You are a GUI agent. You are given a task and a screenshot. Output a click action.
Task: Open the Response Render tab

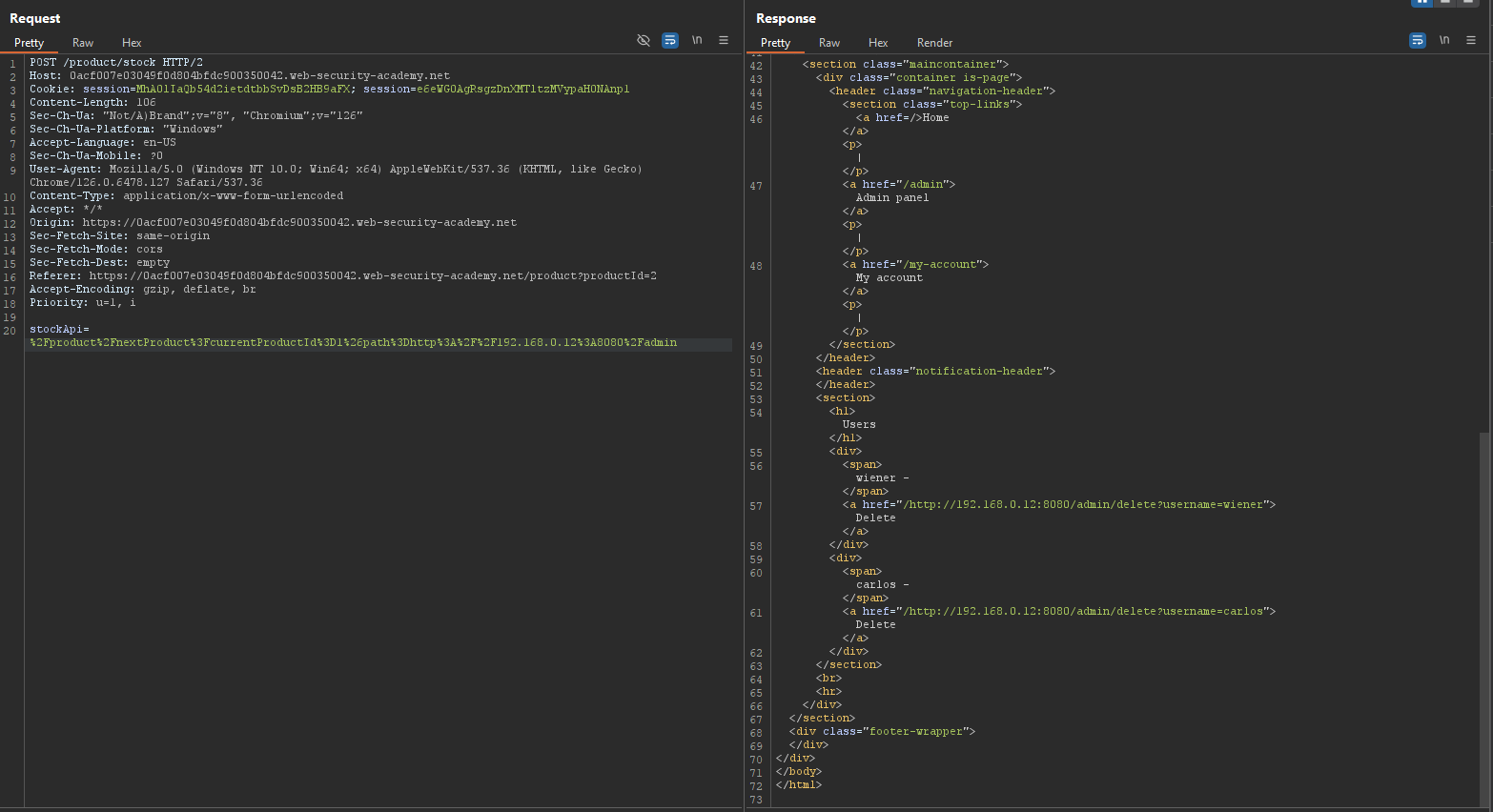click(x=934, y=43)
